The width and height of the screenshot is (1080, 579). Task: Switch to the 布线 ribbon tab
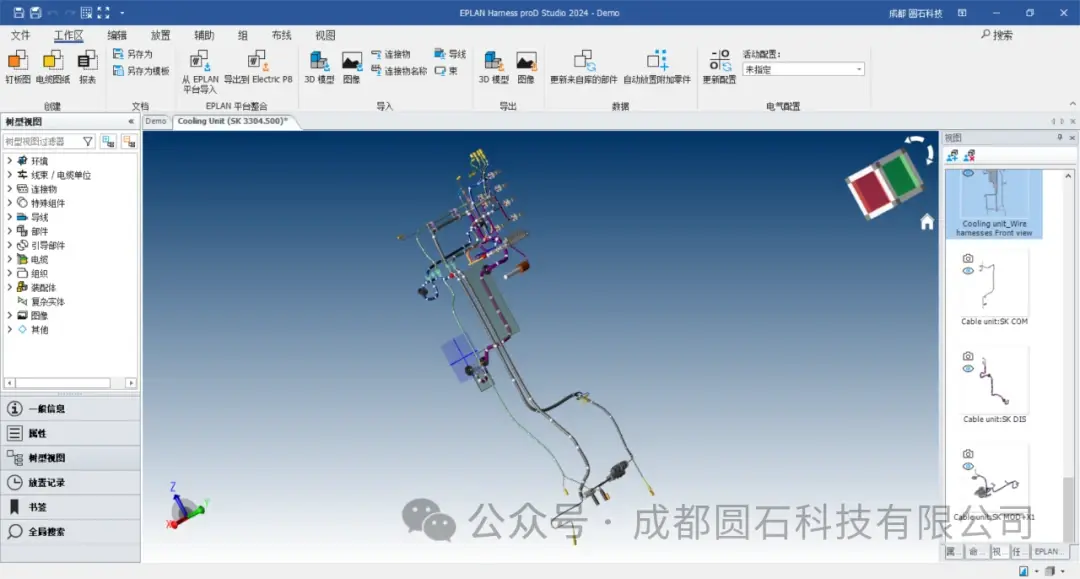(282, 35)
